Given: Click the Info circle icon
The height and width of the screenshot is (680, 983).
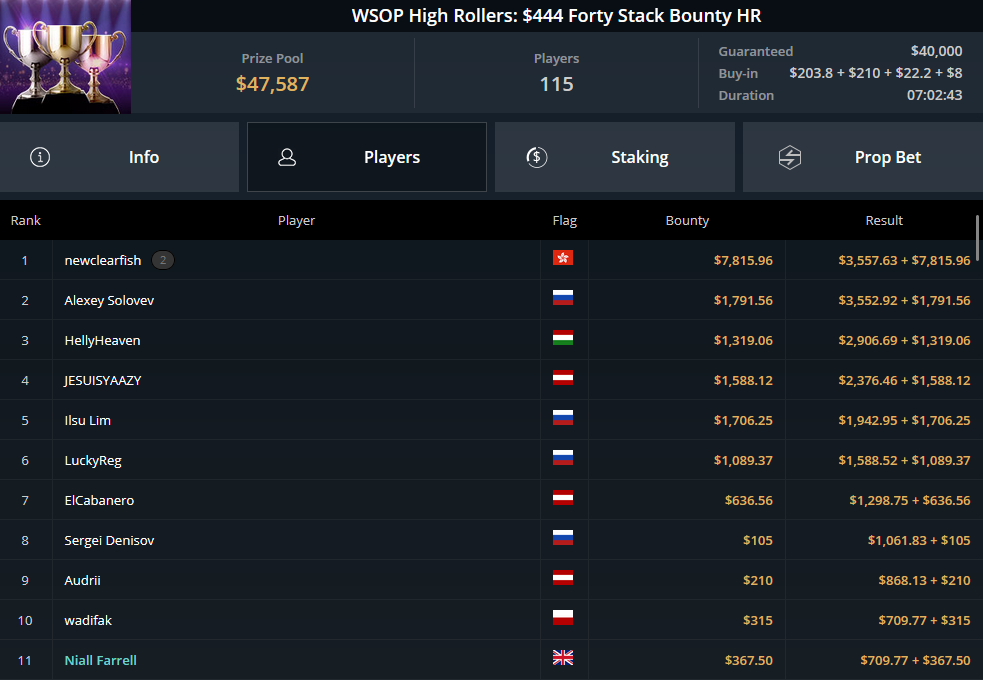Looking at the screenshot, I should pyautogui.click(x=40, y=157).
